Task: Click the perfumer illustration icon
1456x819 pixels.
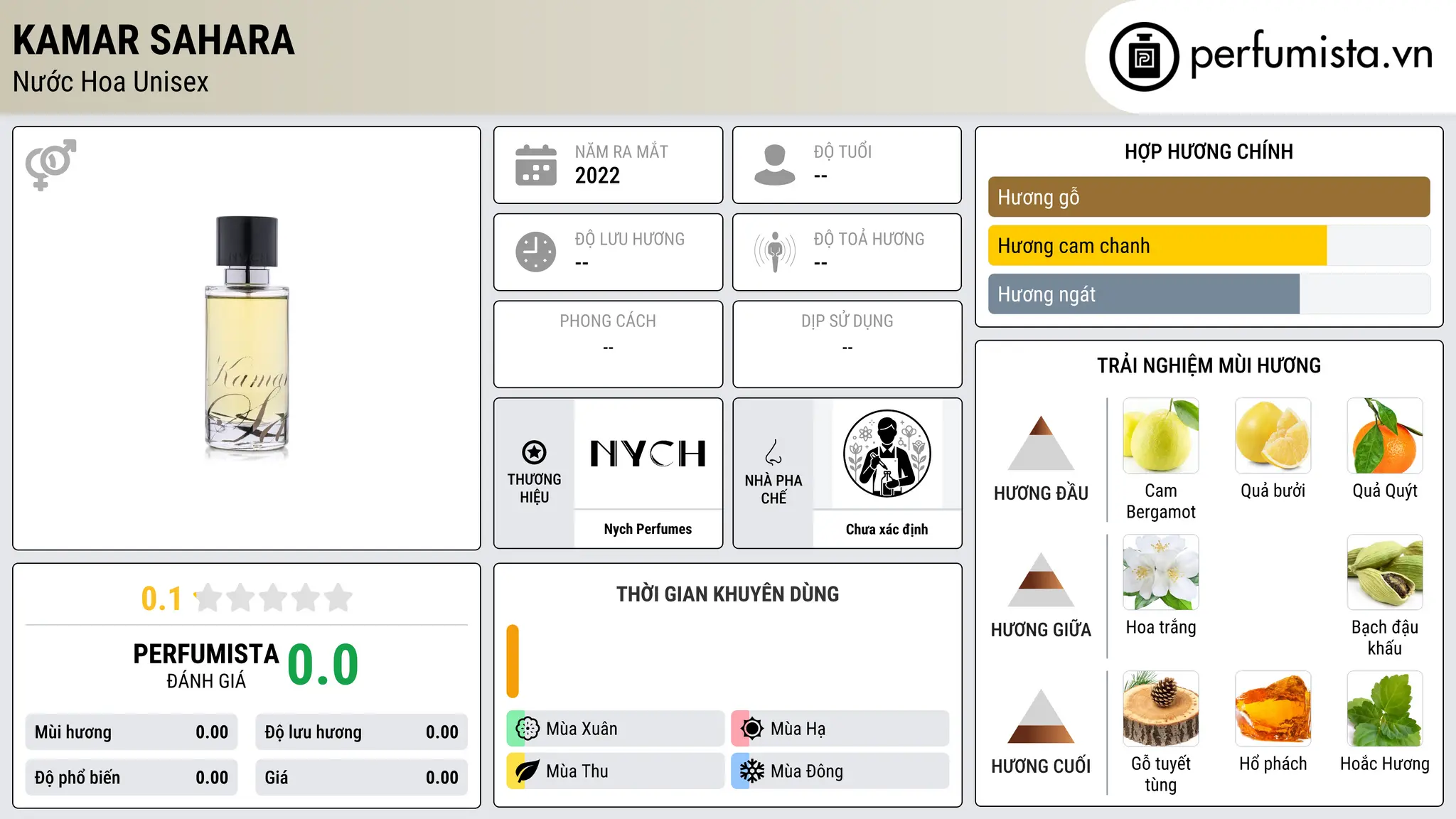Action: pyautogui.click(x=887, y=454)
